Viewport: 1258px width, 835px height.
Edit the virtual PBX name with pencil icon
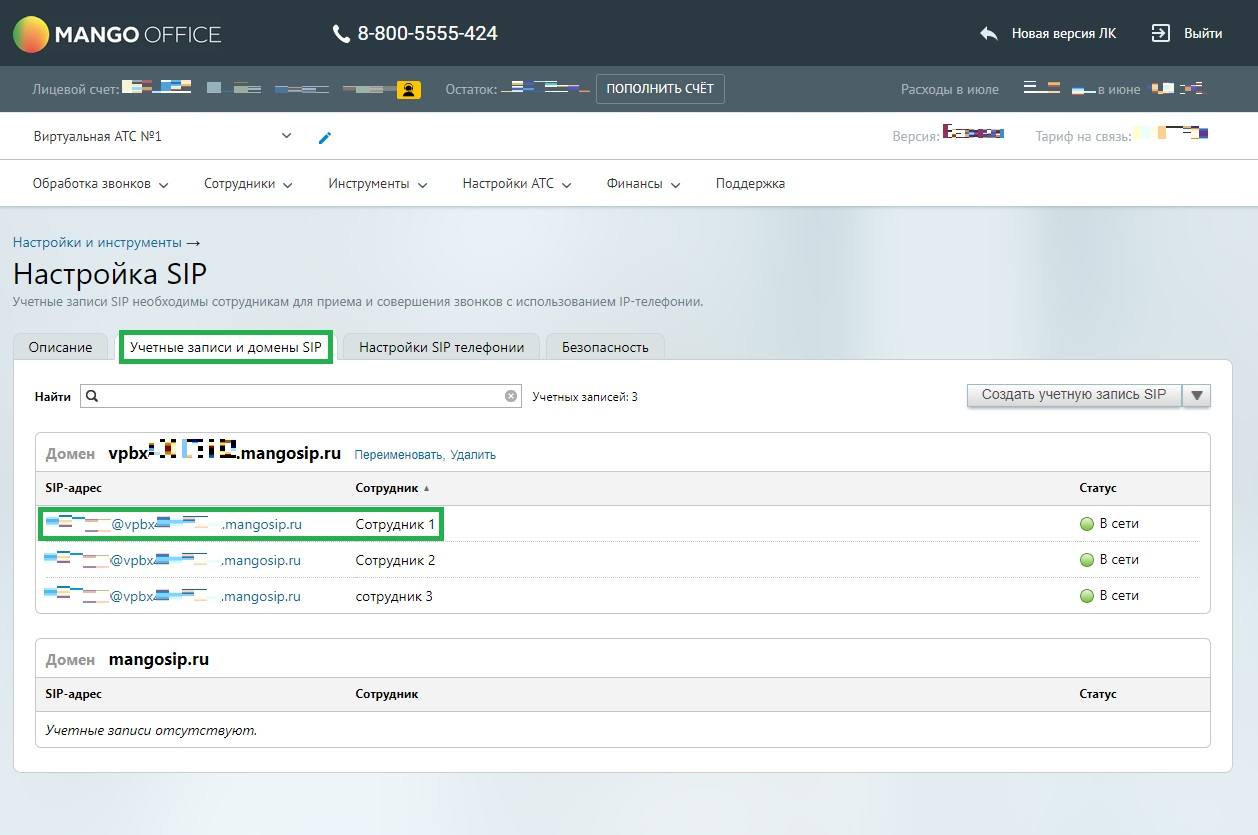(x=324, y=137)
